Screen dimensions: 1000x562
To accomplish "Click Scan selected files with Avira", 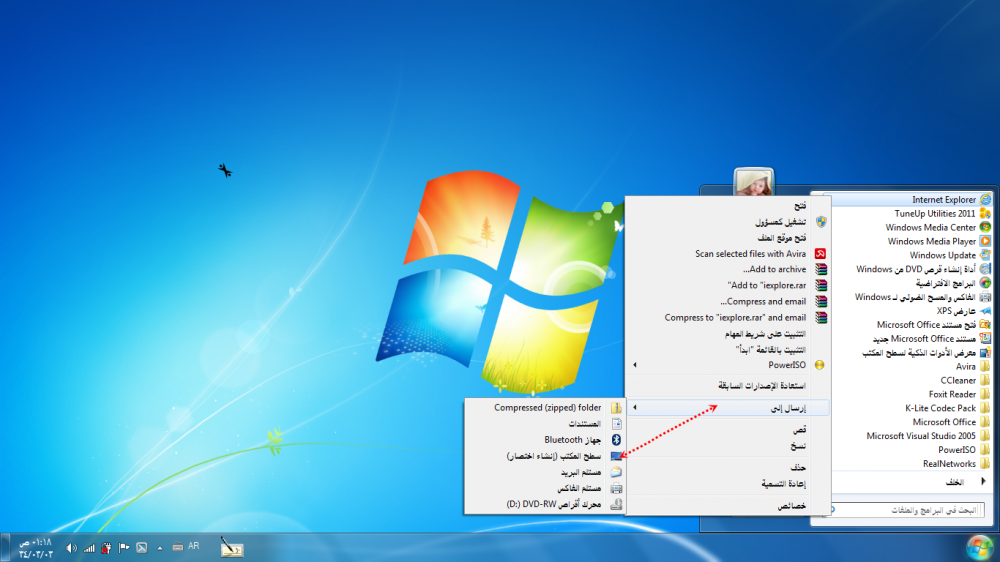I will pyautogui.click(x=750, y=254).
